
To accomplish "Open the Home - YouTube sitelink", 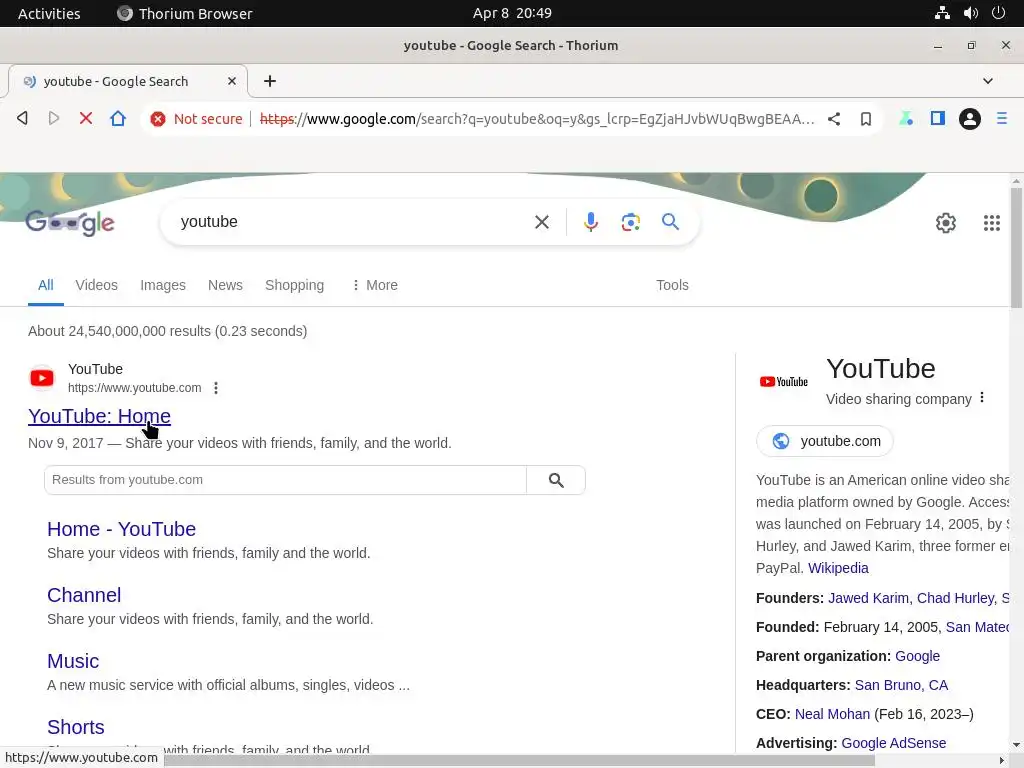I will 121,529.
